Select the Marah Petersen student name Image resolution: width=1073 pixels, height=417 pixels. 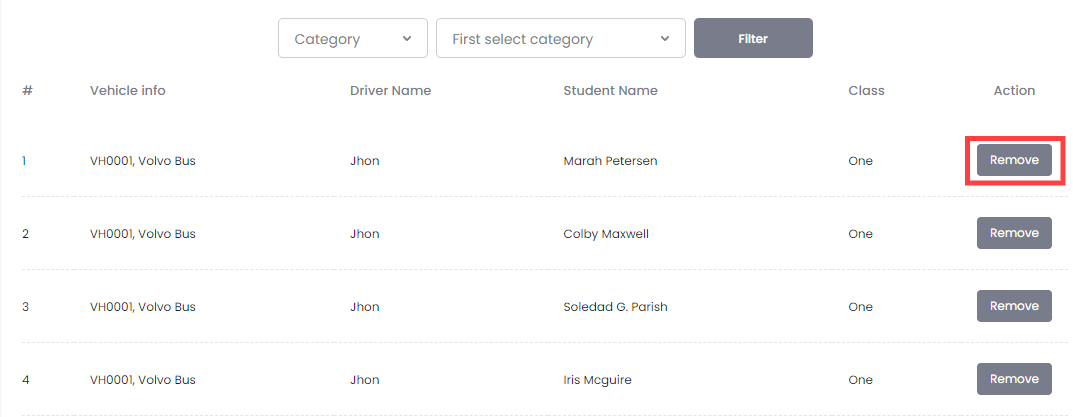pos(610,161)
